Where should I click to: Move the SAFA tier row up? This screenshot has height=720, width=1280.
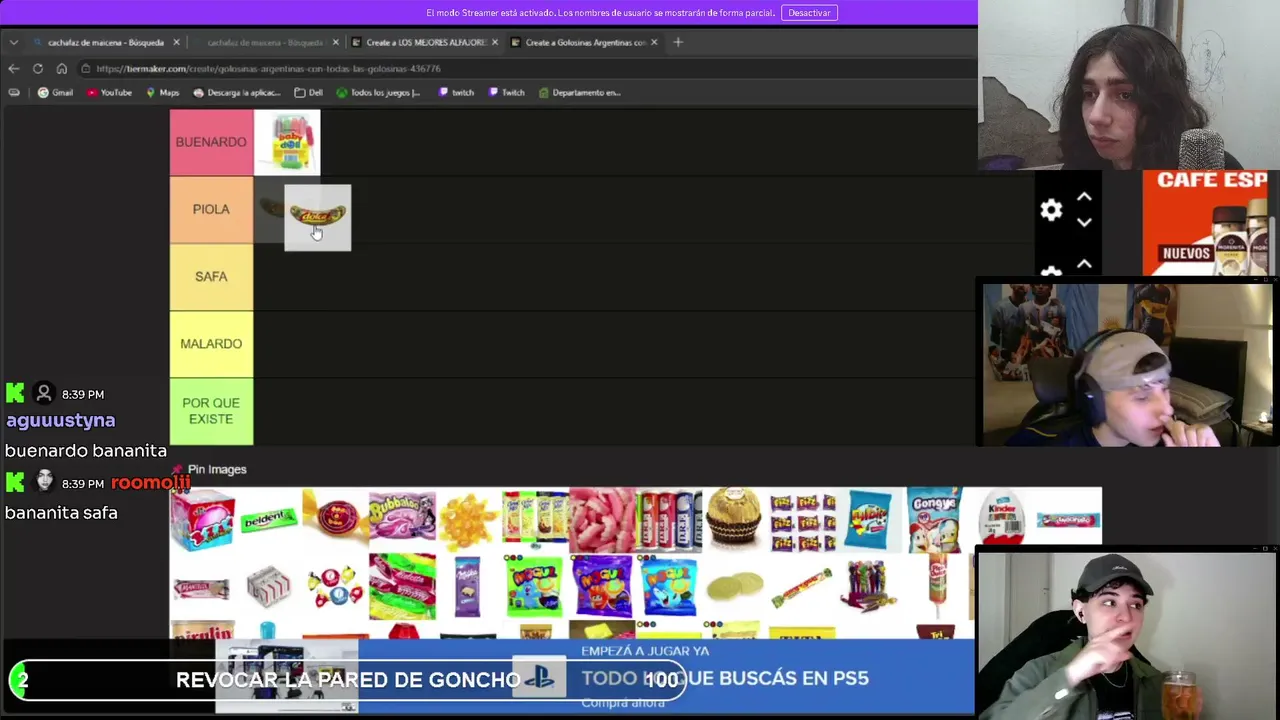[1084, 264]
